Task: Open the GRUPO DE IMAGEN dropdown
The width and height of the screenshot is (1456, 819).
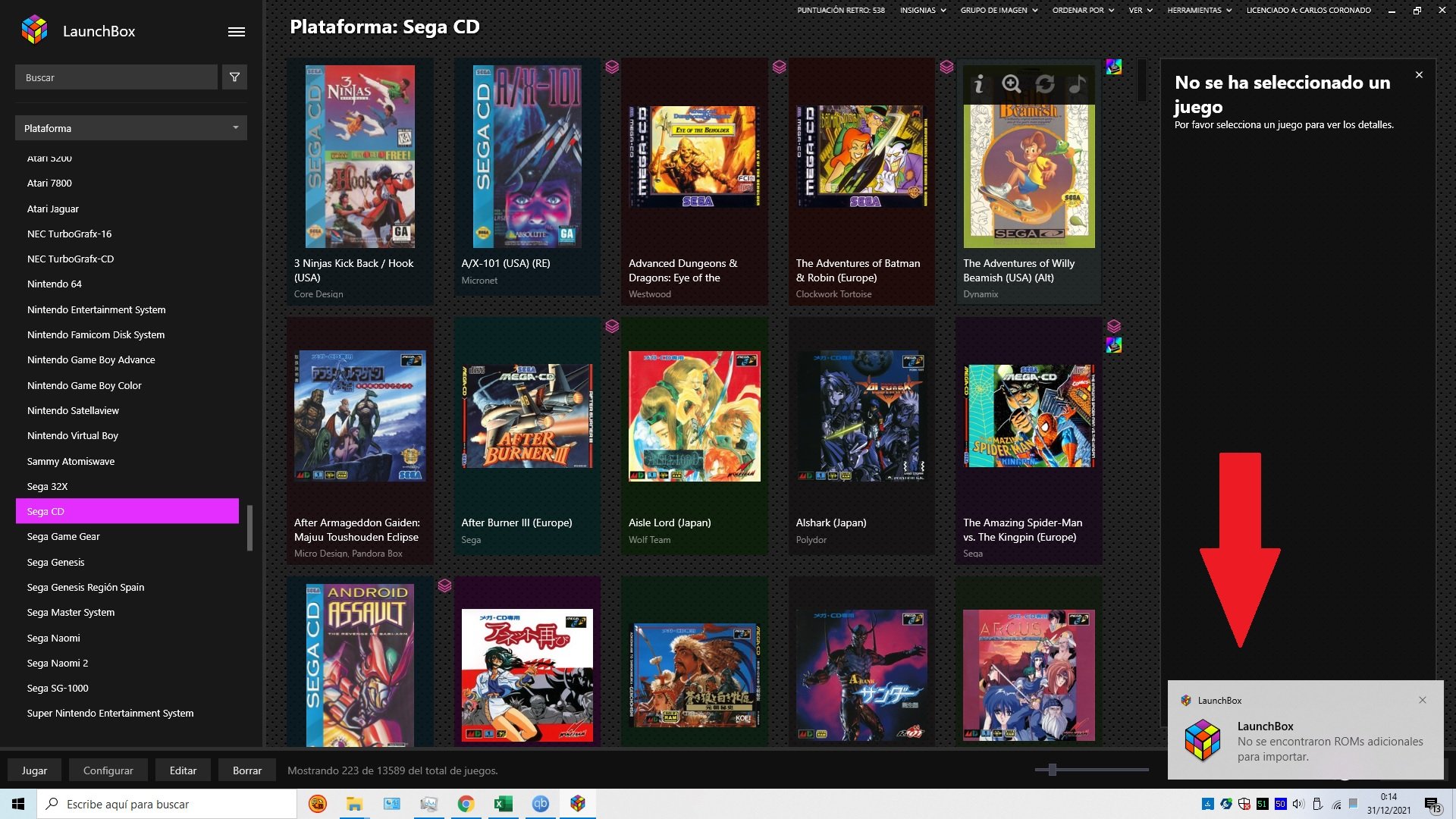Action: [x=999, y=11]
